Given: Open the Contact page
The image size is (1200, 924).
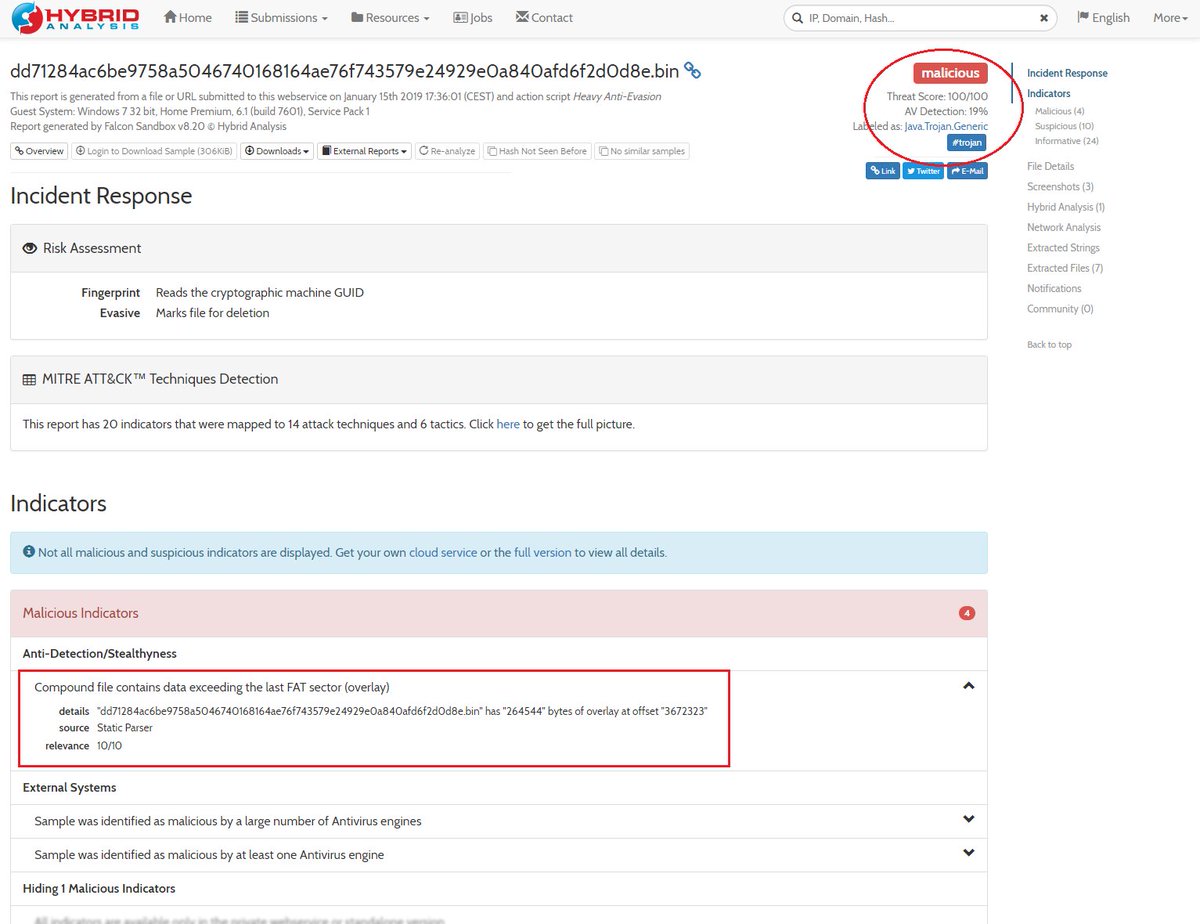Looking at the screenshot, I should coord(544,18).
